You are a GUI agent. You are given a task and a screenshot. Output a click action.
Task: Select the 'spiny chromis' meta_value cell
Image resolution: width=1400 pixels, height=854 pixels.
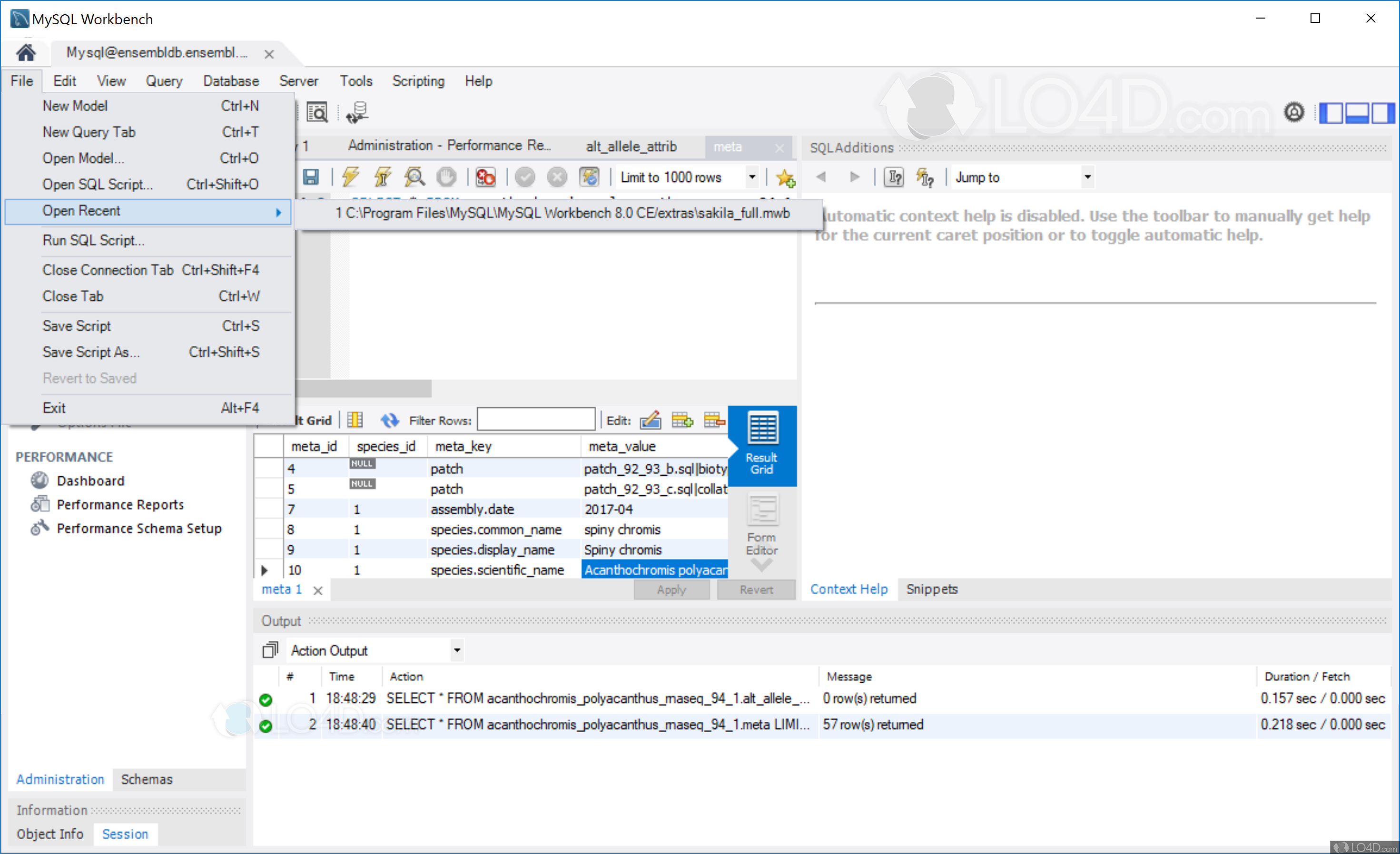pyautogui.click(x=654, y=530)
